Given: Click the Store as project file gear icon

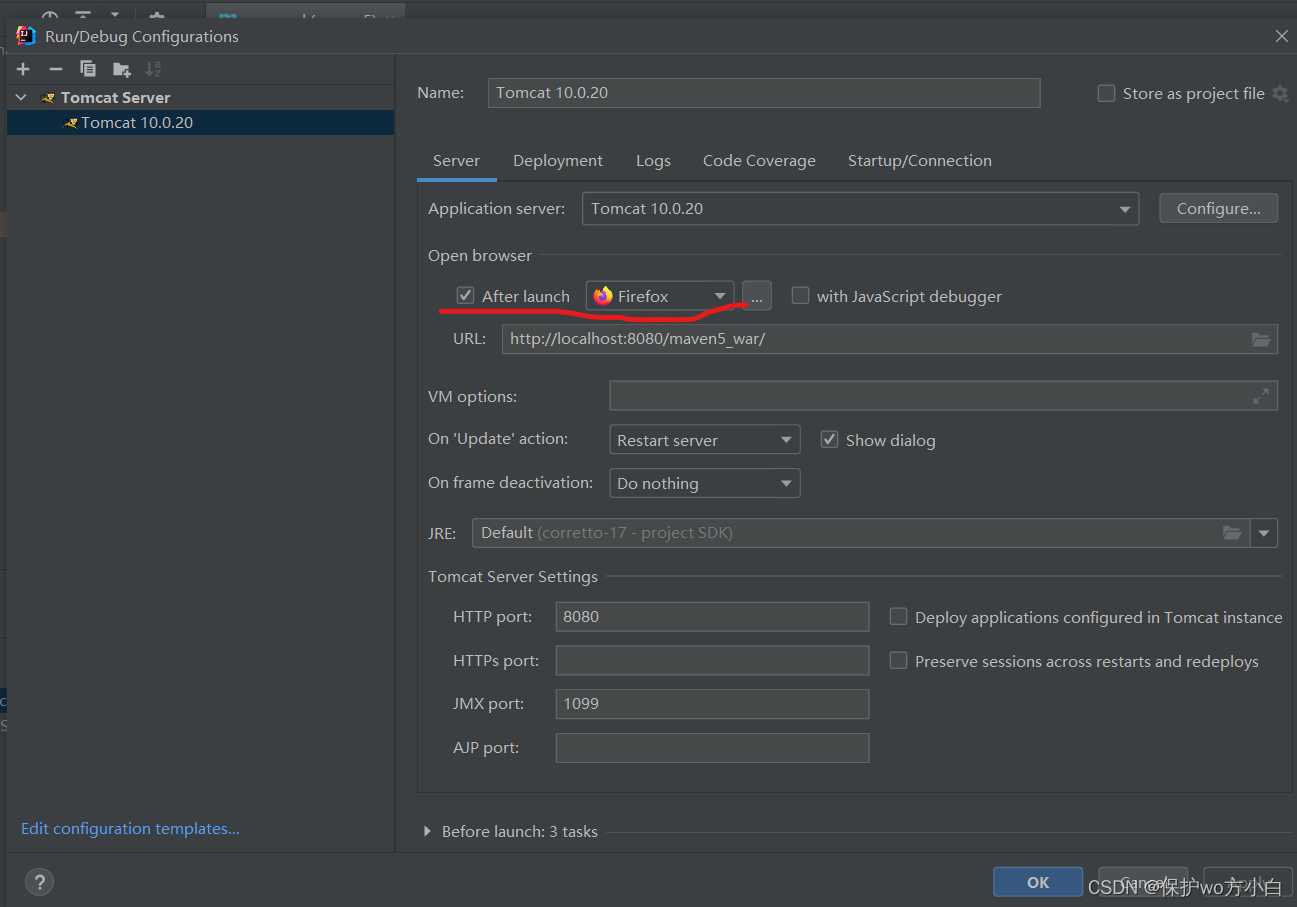Looking at the screenshot, I should point(1280,93).
